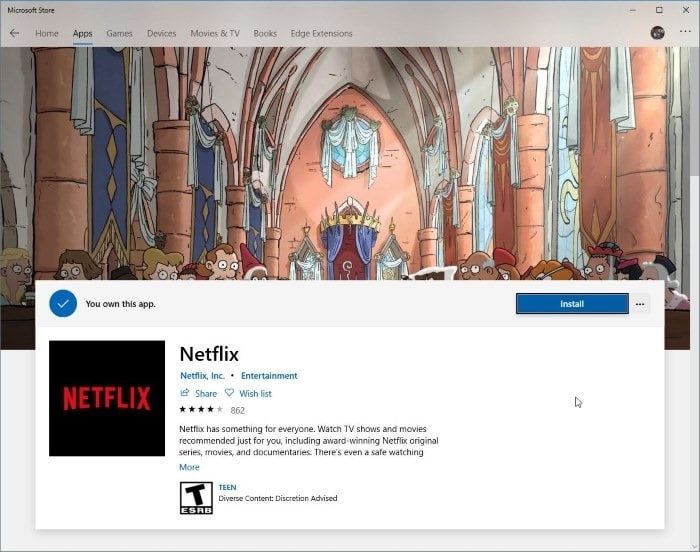Screen dimensions: 700x552
Task: Click 'Diverse Content: Discretion Advised' text
Action: pos(278,498)
